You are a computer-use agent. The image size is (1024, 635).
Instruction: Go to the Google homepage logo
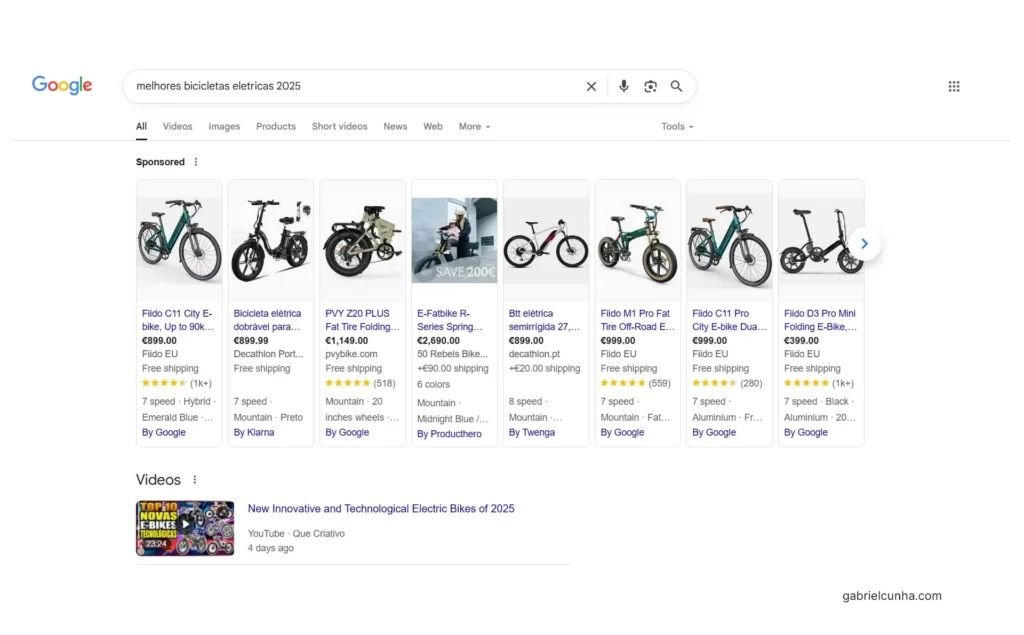pyautogui.click(x=62, y=85)
